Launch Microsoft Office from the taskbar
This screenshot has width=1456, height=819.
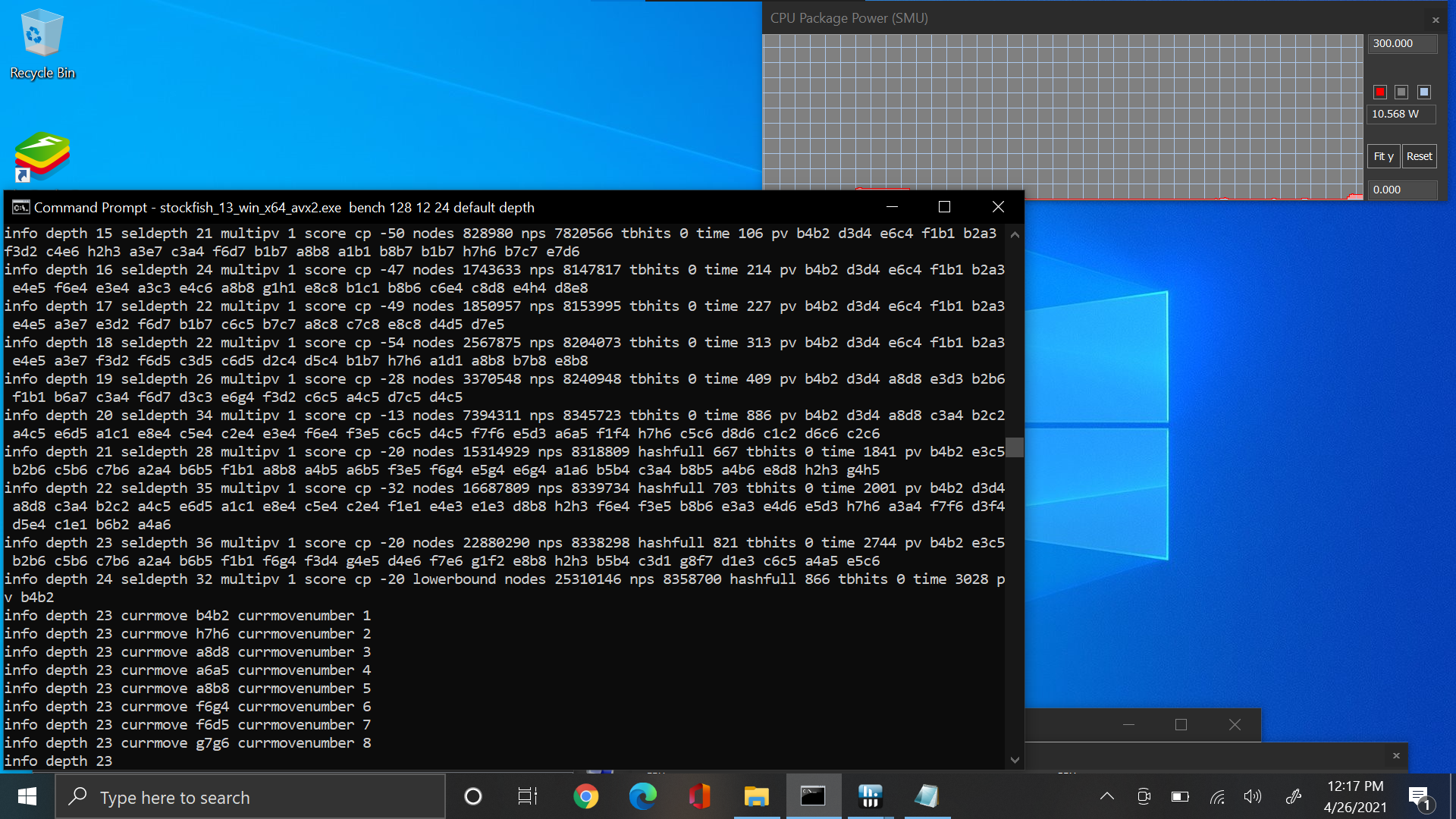[699, 796]
